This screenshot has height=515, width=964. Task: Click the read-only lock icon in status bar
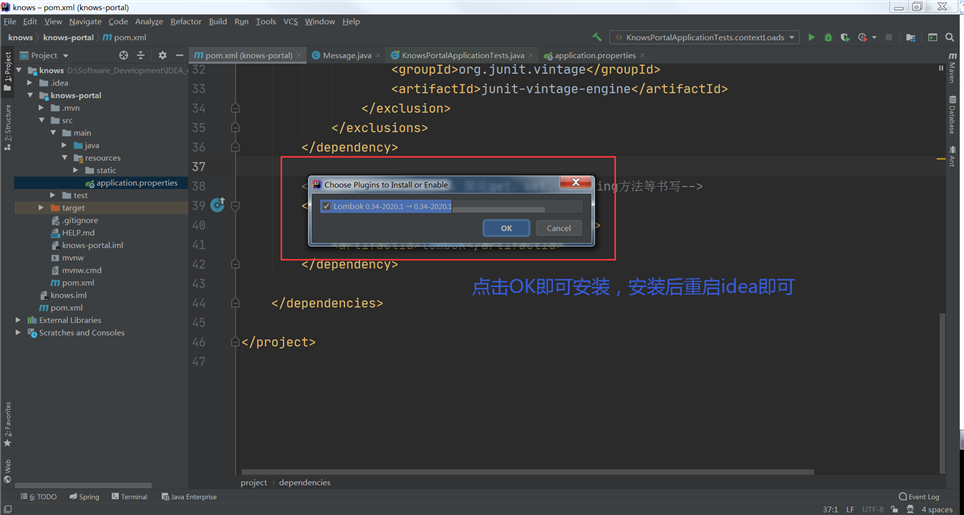pyautogui.click(x=894, y=509)
